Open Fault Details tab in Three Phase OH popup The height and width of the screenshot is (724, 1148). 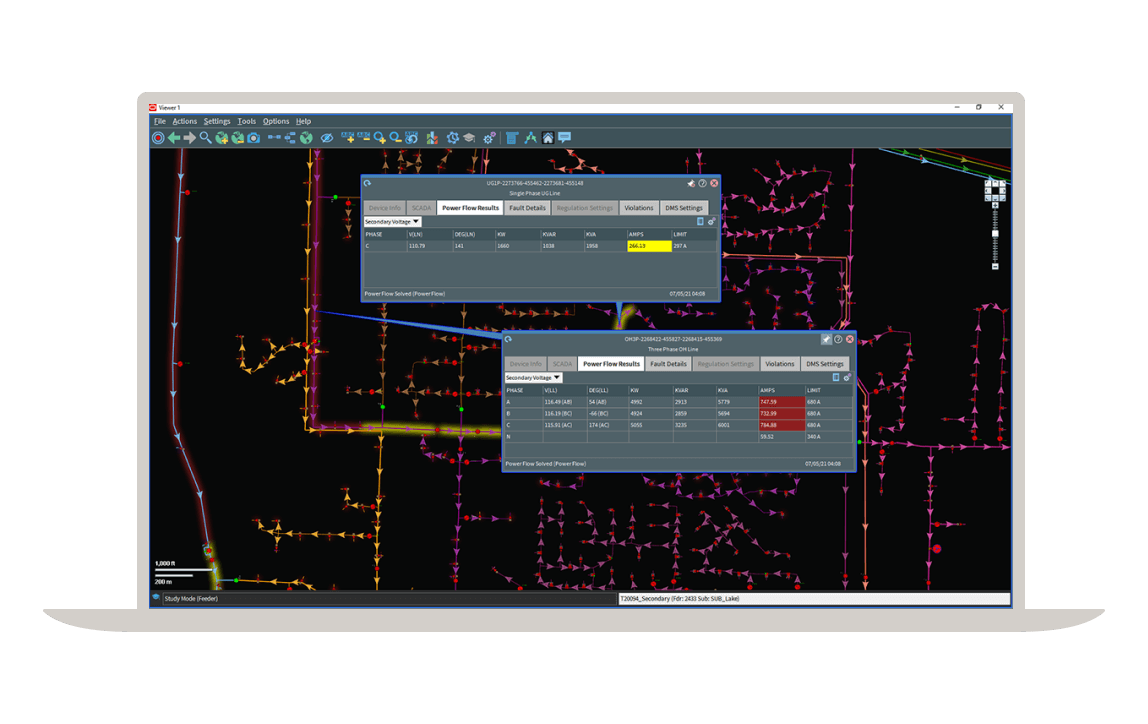pos(668,364)
